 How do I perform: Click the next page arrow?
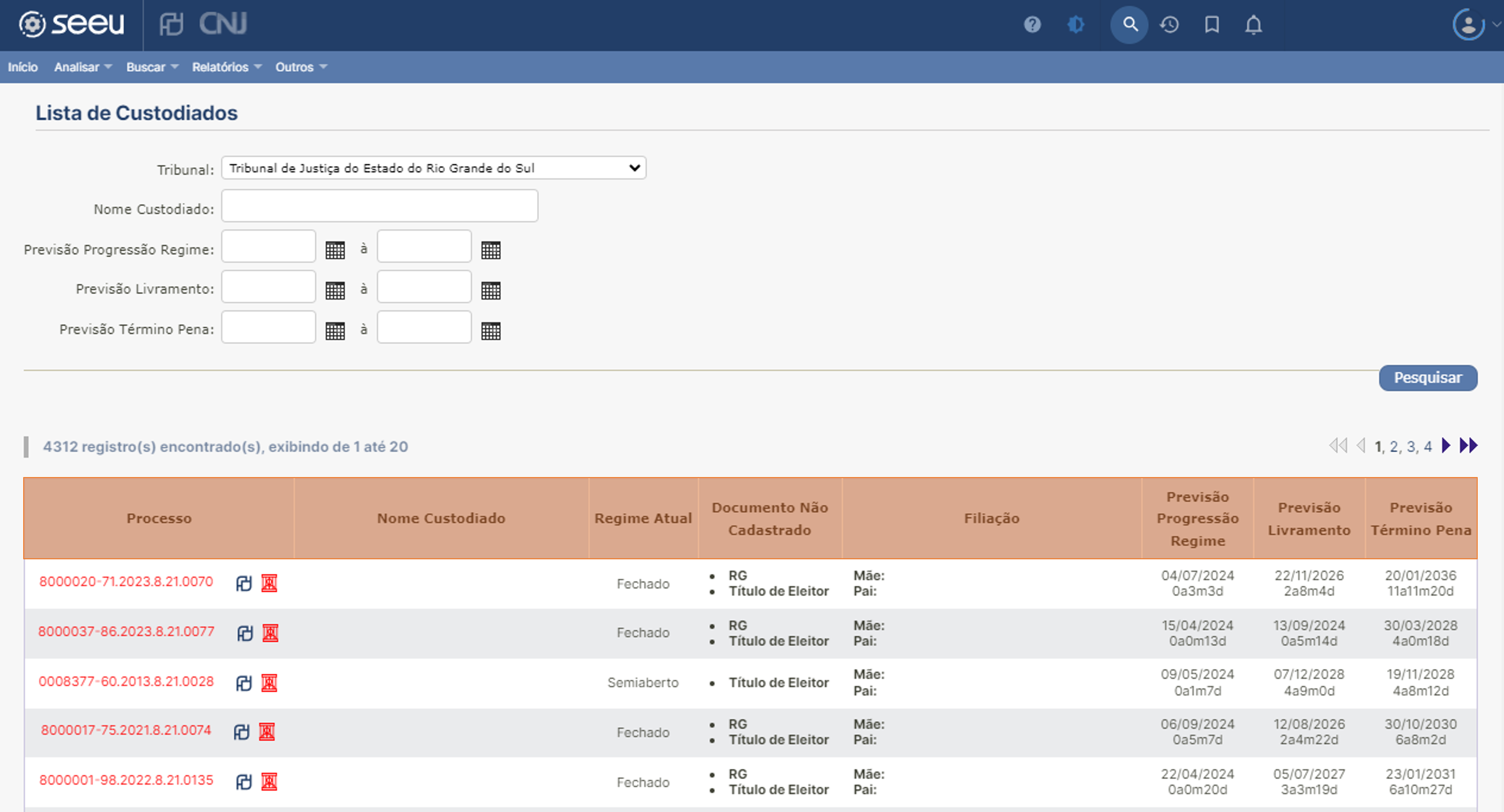(x=1446, y=445)
